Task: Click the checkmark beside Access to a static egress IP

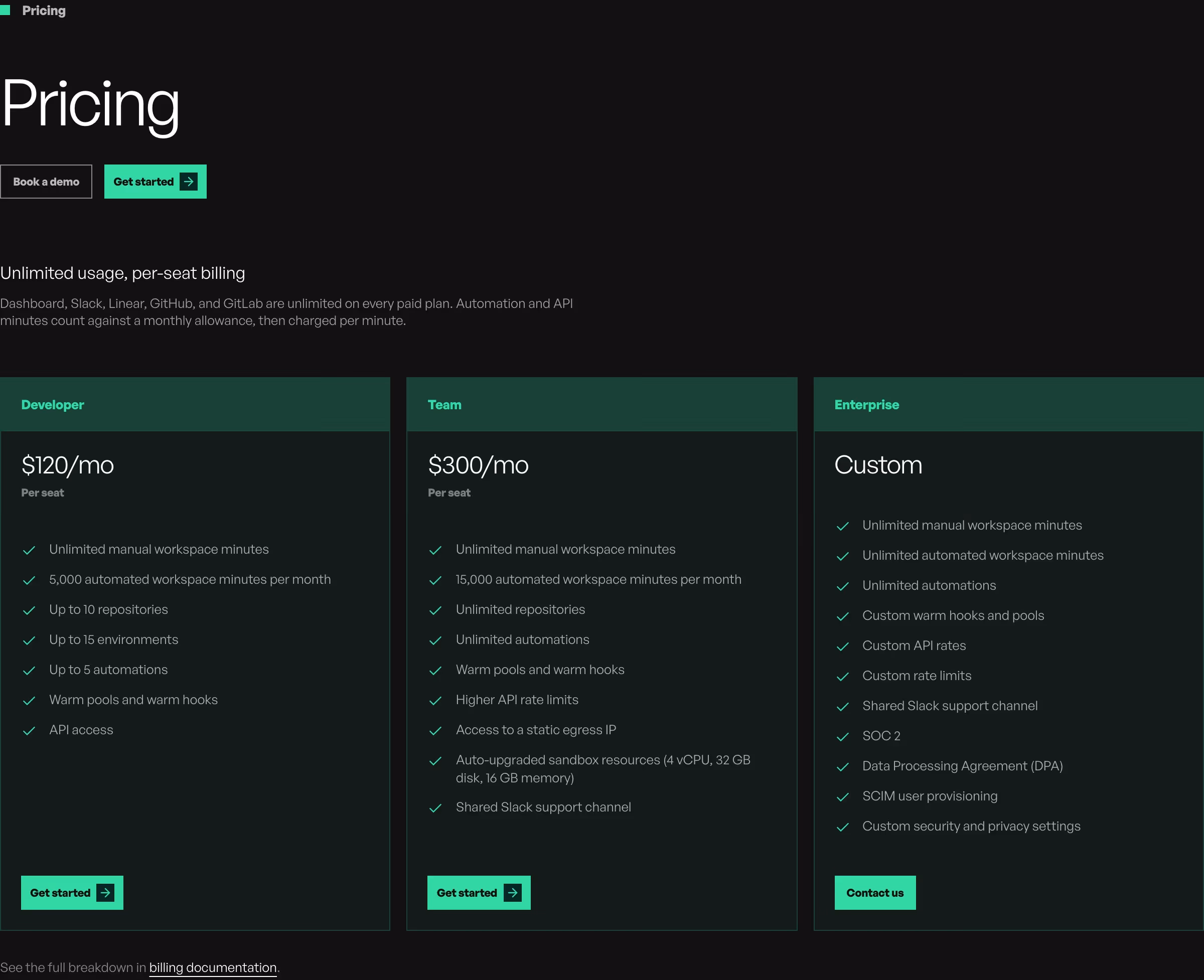Action: pos(435,730)
